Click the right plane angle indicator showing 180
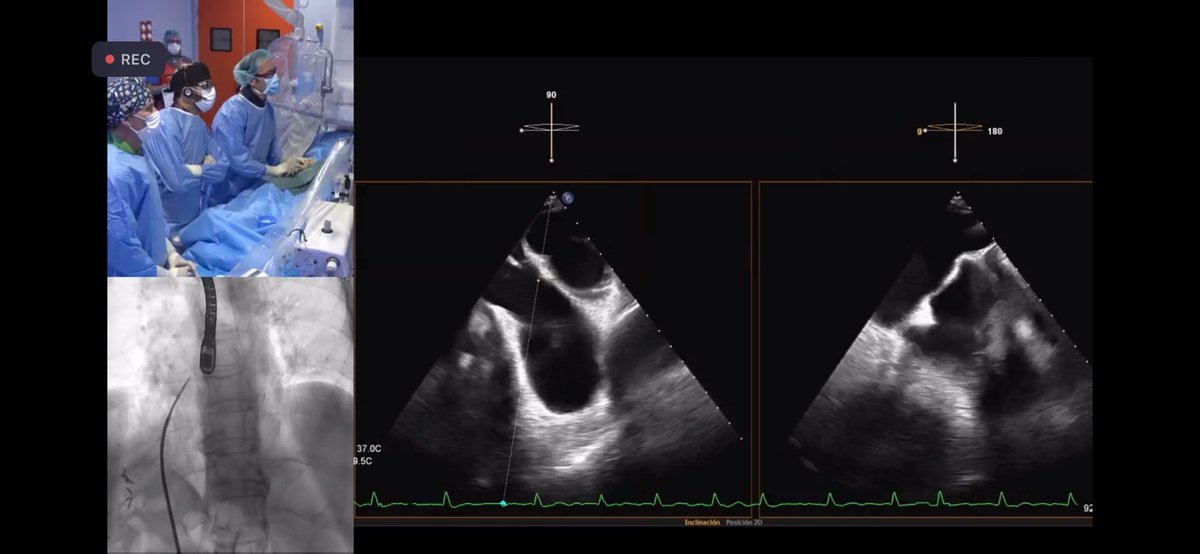 point(960,129)
